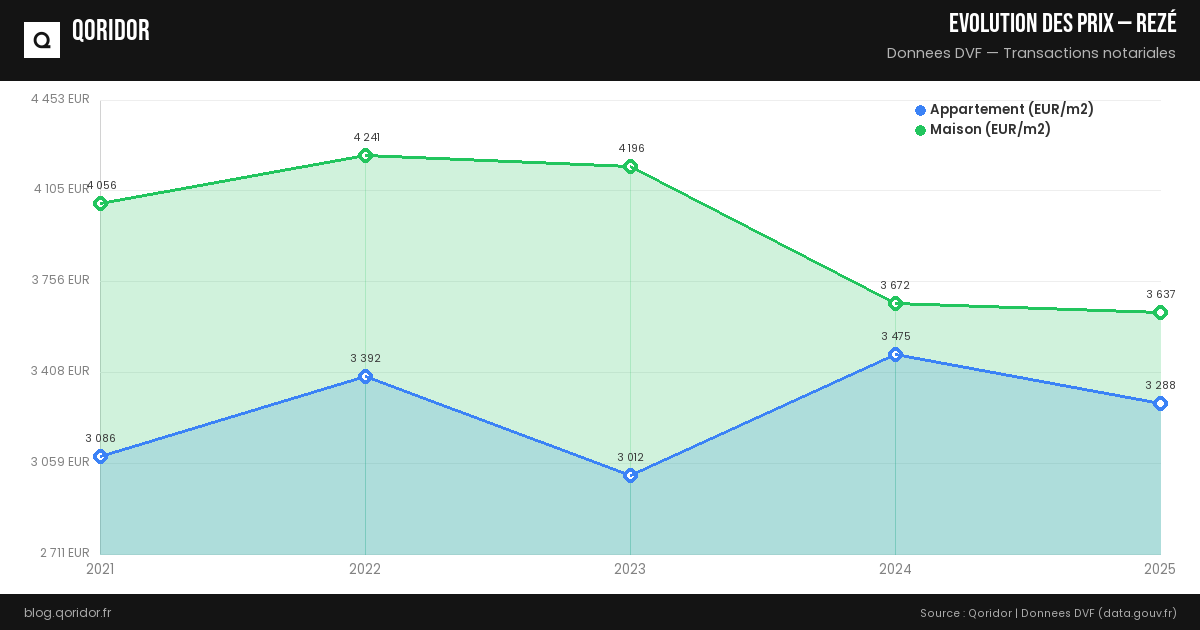Click the QORIDOR brand name text
The height and width of the screenshot is (630, 1200).
tap(111, 31)
